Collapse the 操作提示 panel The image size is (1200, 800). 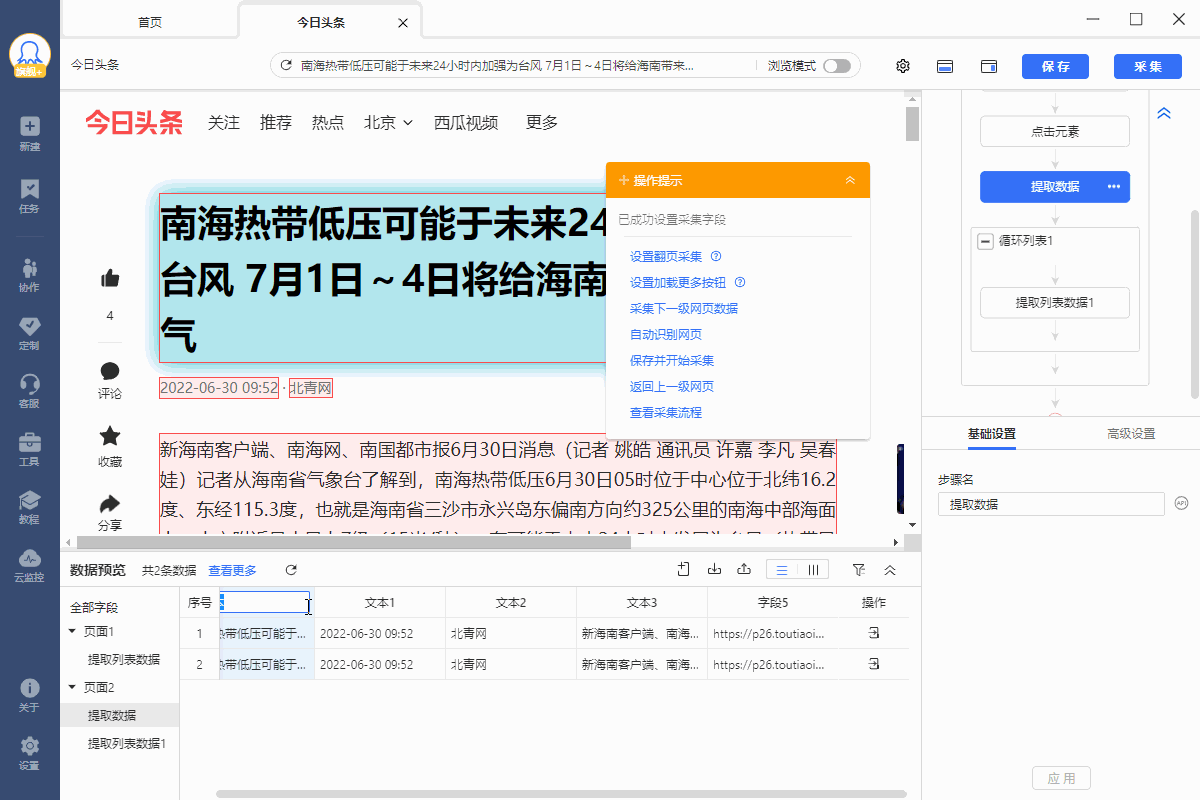pos(850,180)
